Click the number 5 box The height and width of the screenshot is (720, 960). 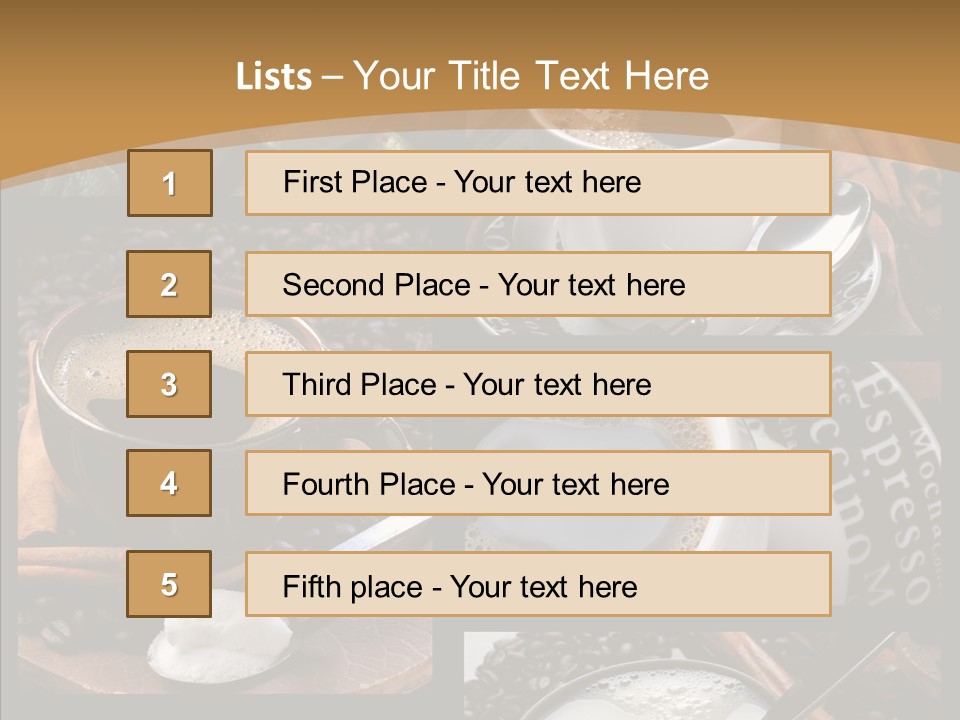tap(169, 584)
